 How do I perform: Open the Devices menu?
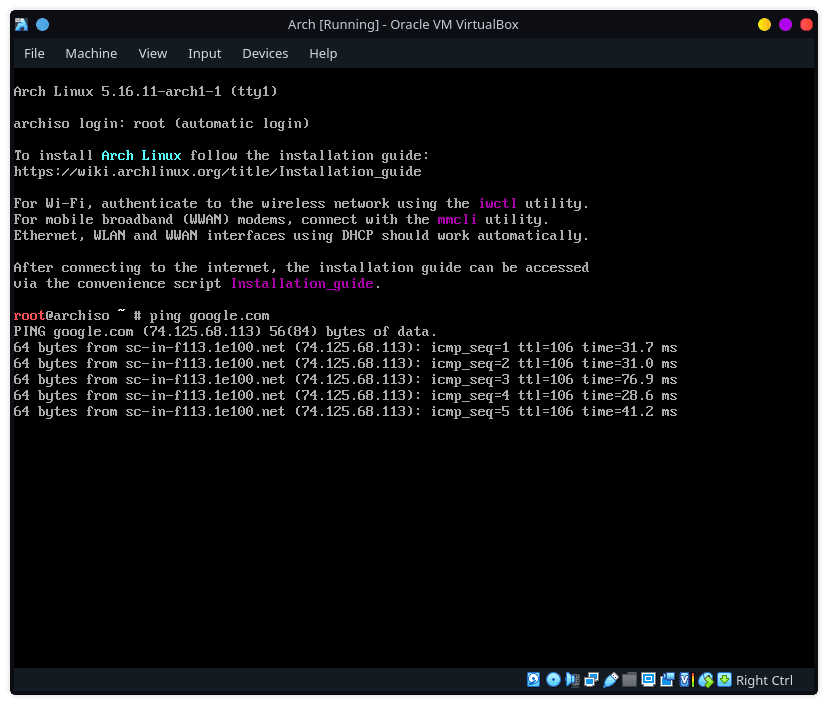265,53
